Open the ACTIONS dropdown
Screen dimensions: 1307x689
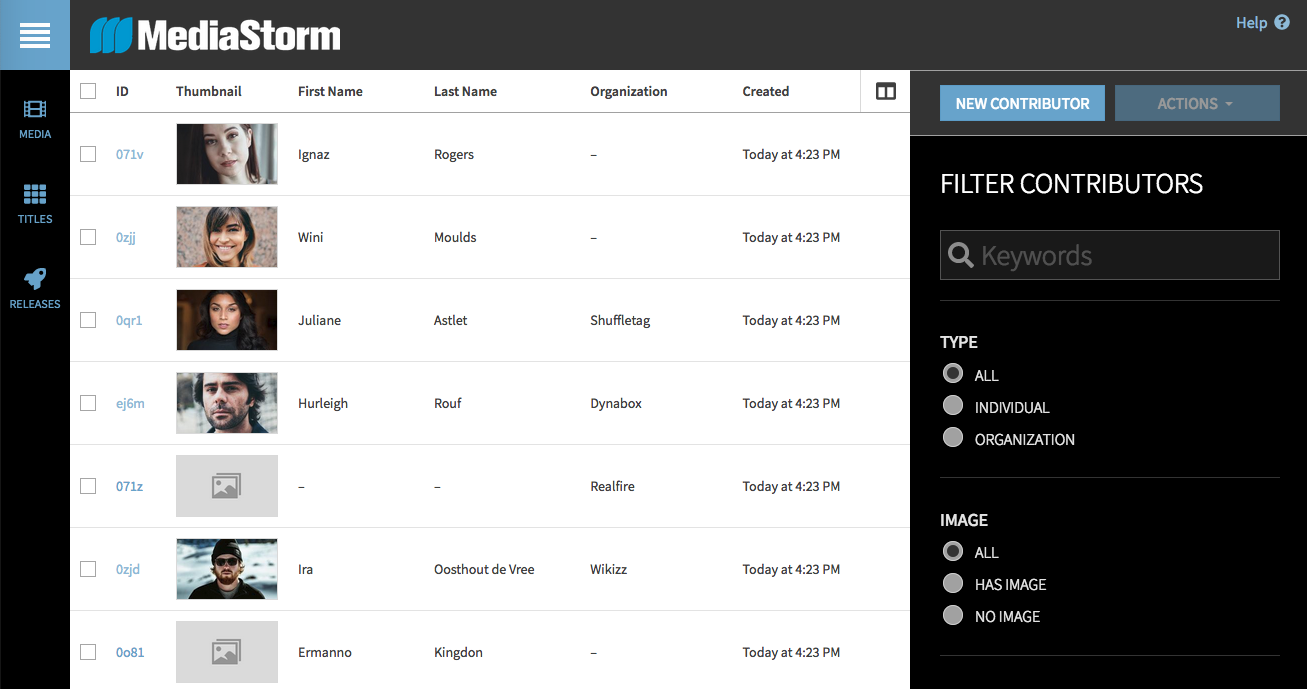pyautogui.click(x=1197, y=103)
